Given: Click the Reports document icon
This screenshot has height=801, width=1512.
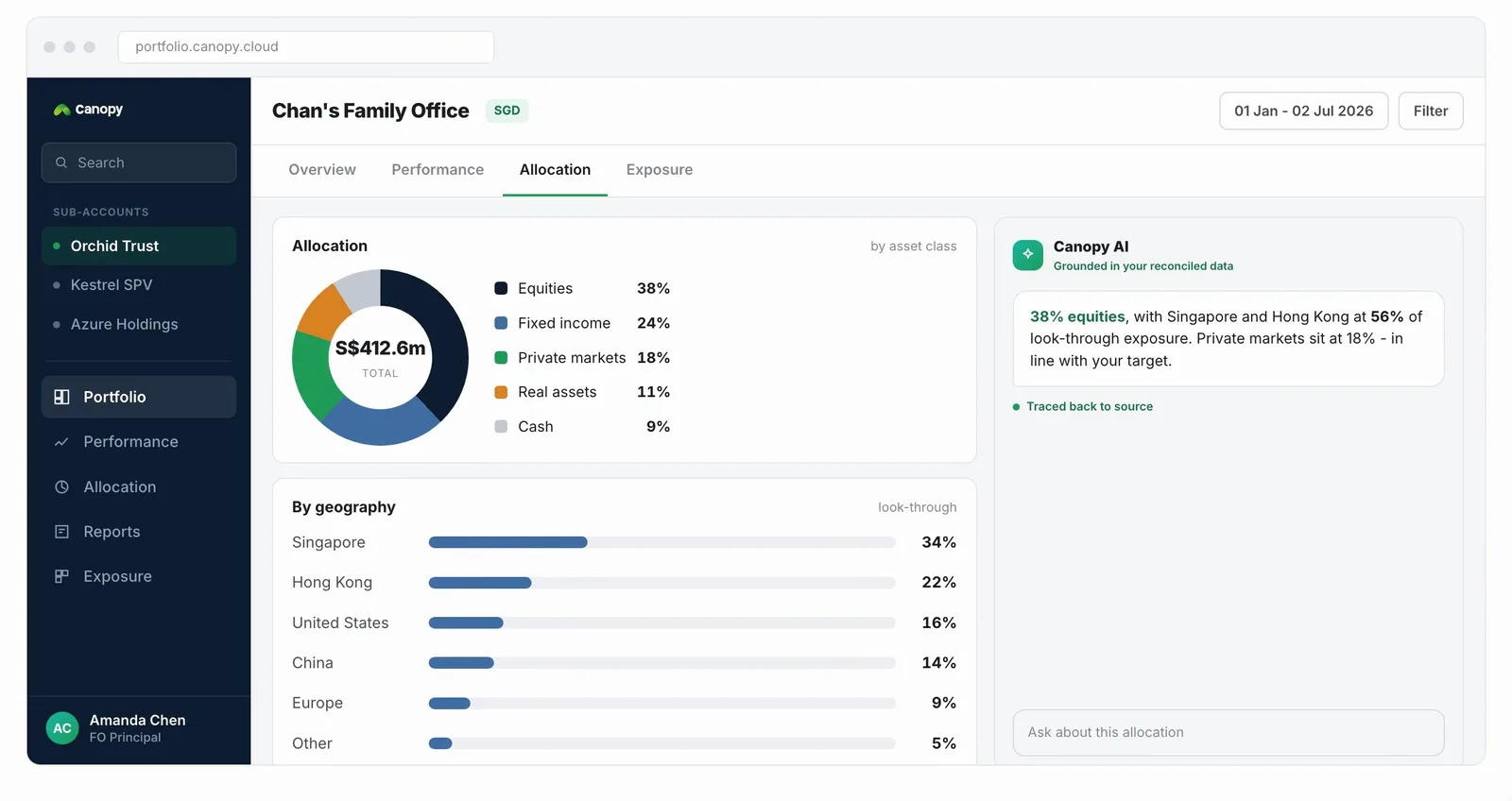Looking at the screenshot, I should point(61,532).
